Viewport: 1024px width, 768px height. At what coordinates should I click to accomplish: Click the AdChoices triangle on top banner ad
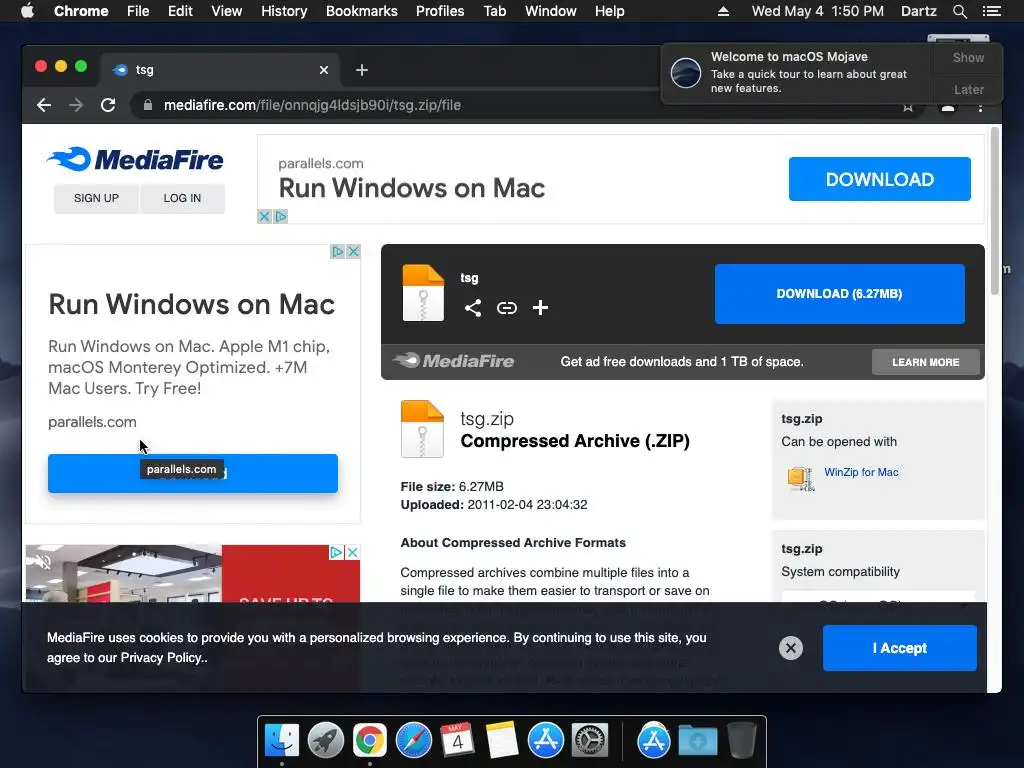tap(281, 216)
